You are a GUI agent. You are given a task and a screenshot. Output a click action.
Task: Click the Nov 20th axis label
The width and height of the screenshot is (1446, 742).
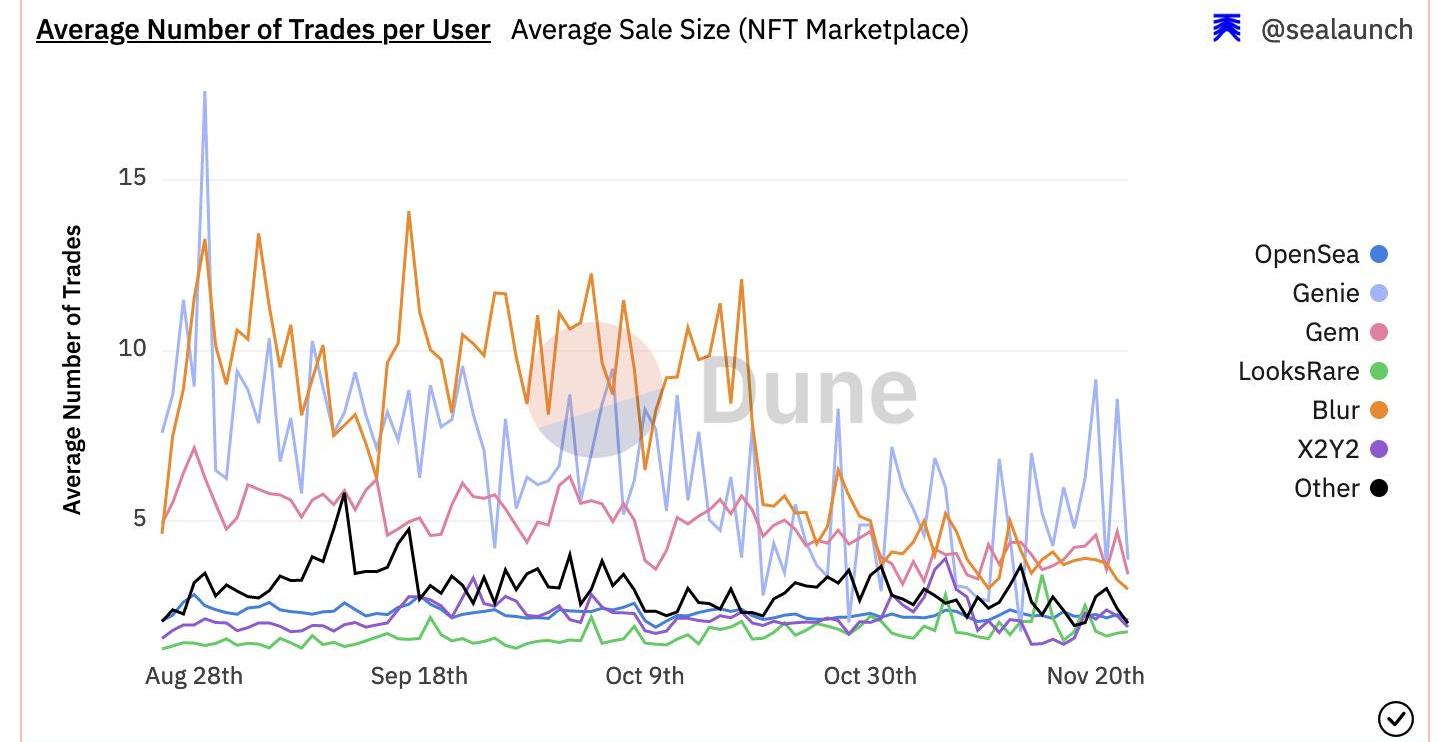[1095, 676]
